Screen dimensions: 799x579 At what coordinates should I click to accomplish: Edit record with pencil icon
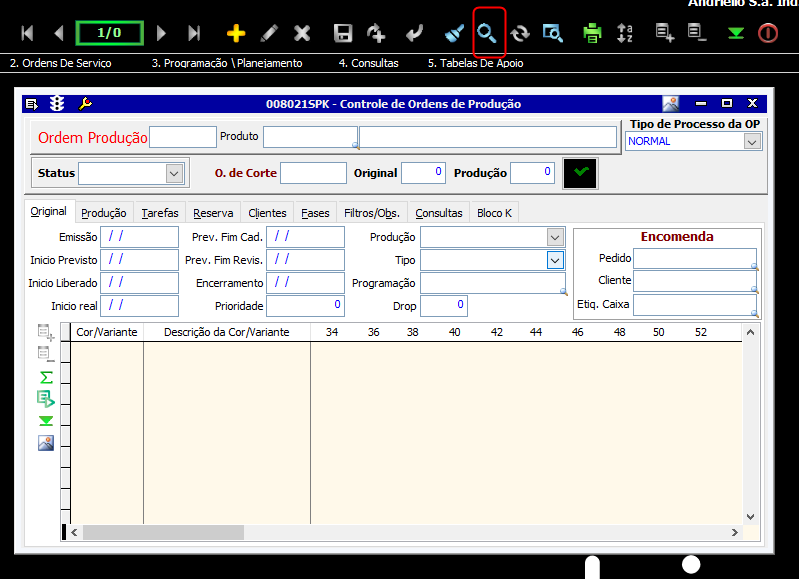[269, 33]
